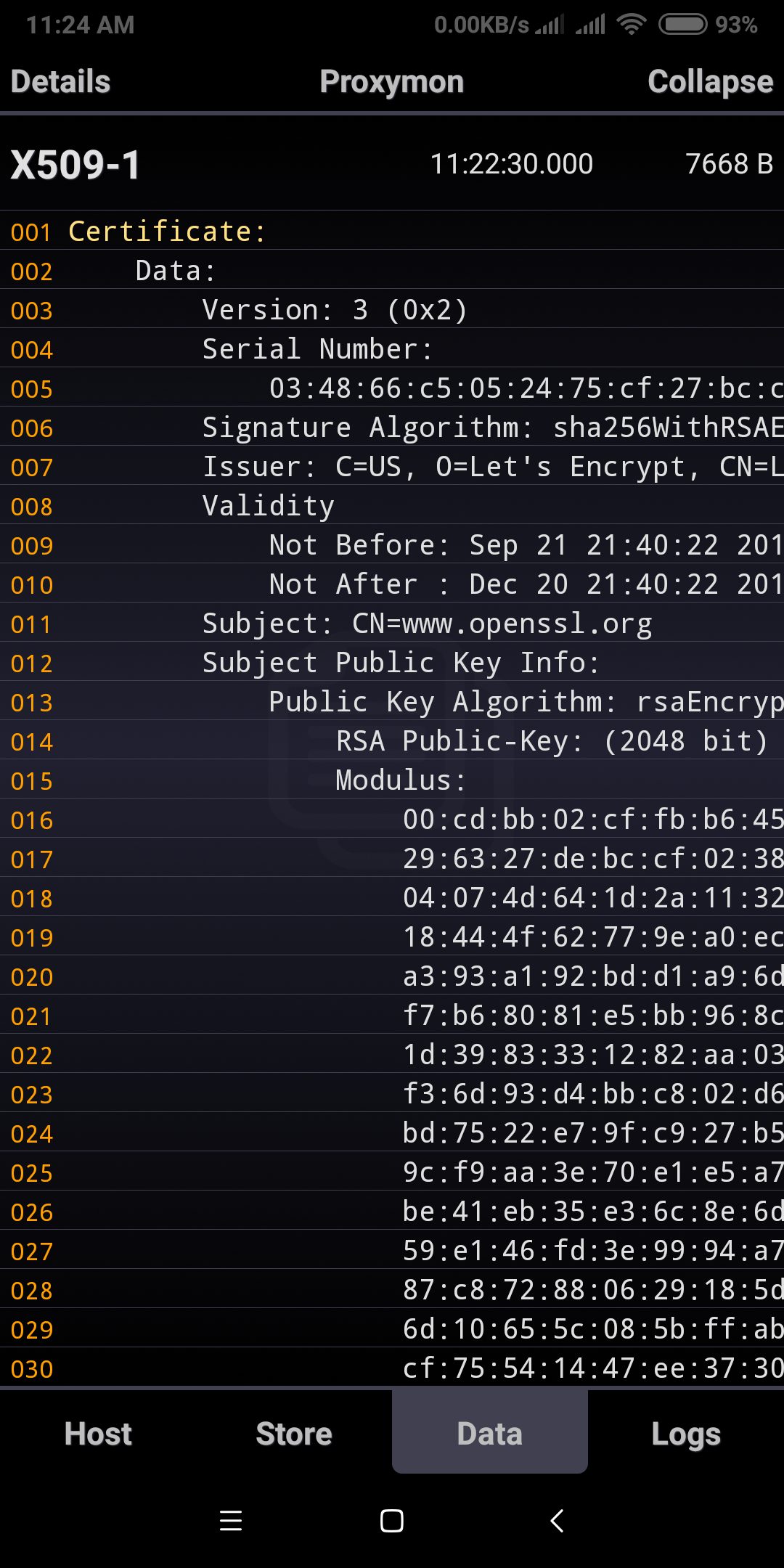784x1568 pixels.
Task: Tap the battery indicator icon
Action: tap(682, 25)
